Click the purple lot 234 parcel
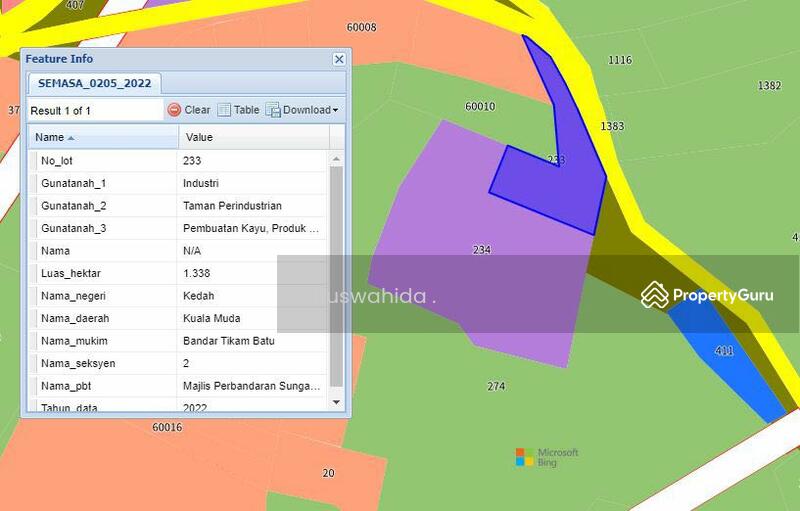 pos(470,270)
